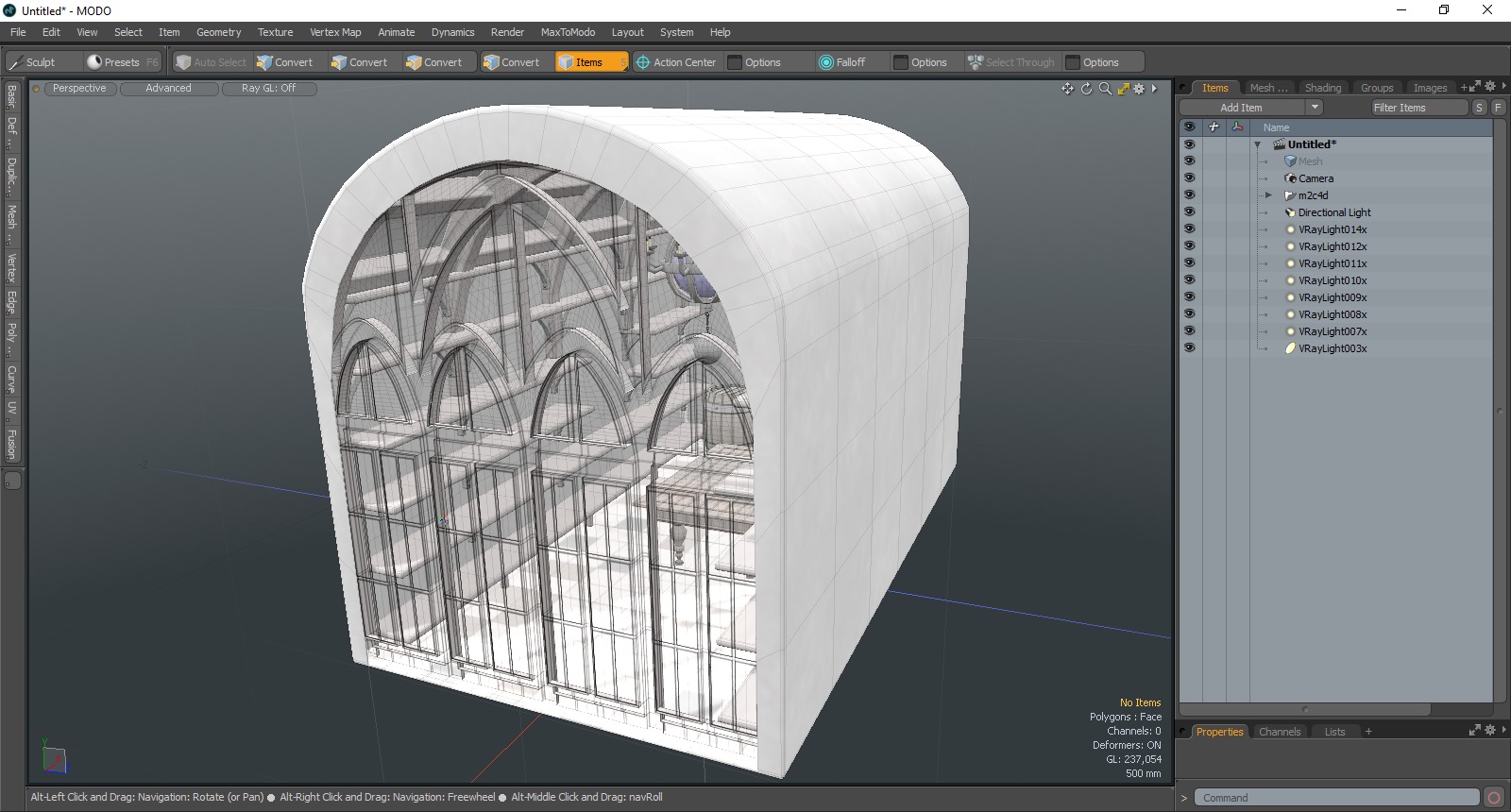Open the Ray GL: Off dropdown
The image size is (1511, 812).
pos(269,89)
